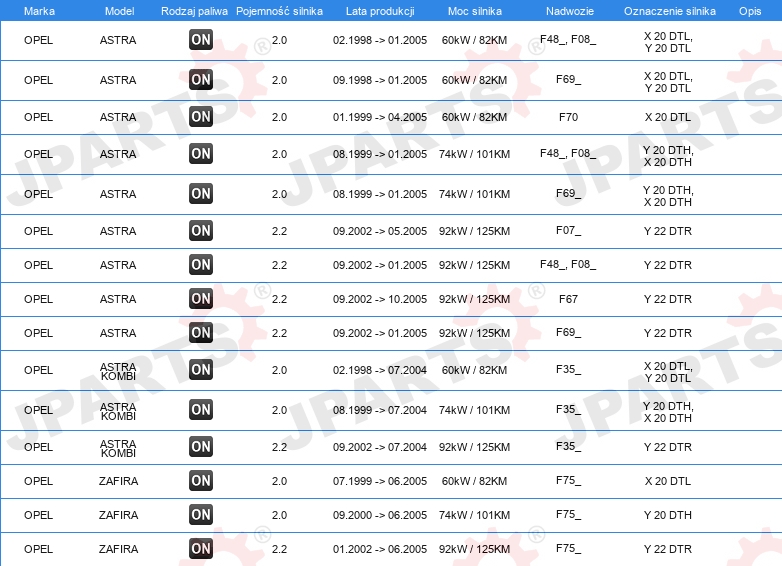This screenshot has width=782, height=566.
Task: Click the ON icon in the 74kW F48_, F08_ row
Action: tap(201, 154)
